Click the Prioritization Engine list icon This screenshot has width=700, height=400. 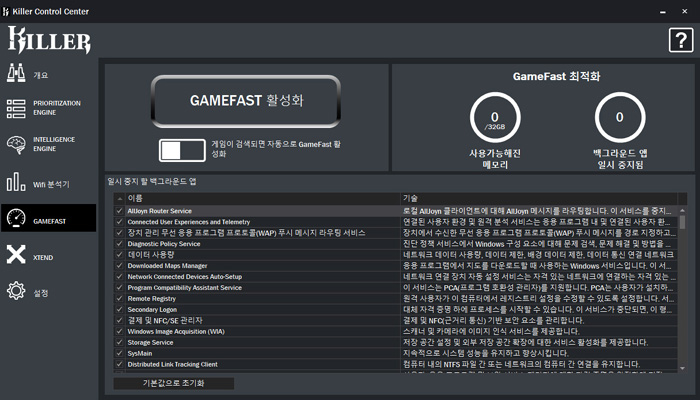pos(16,109)
